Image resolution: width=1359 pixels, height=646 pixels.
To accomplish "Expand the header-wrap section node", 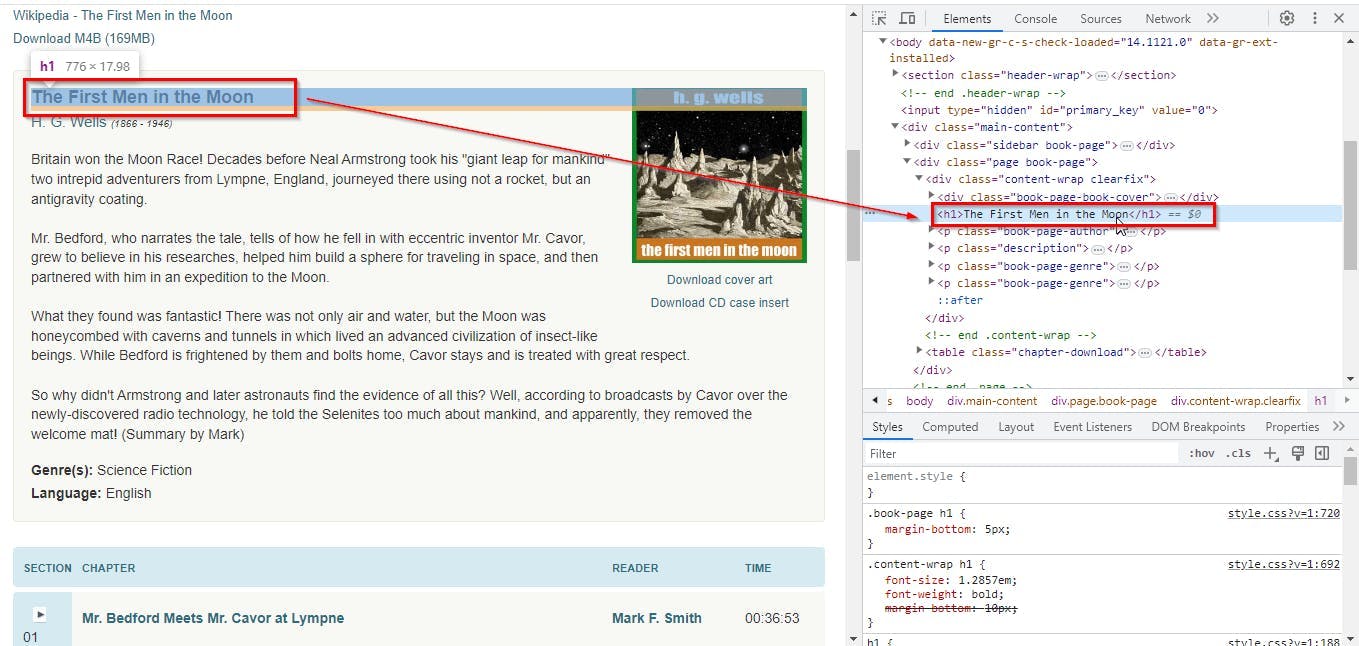I will point(896,74).
